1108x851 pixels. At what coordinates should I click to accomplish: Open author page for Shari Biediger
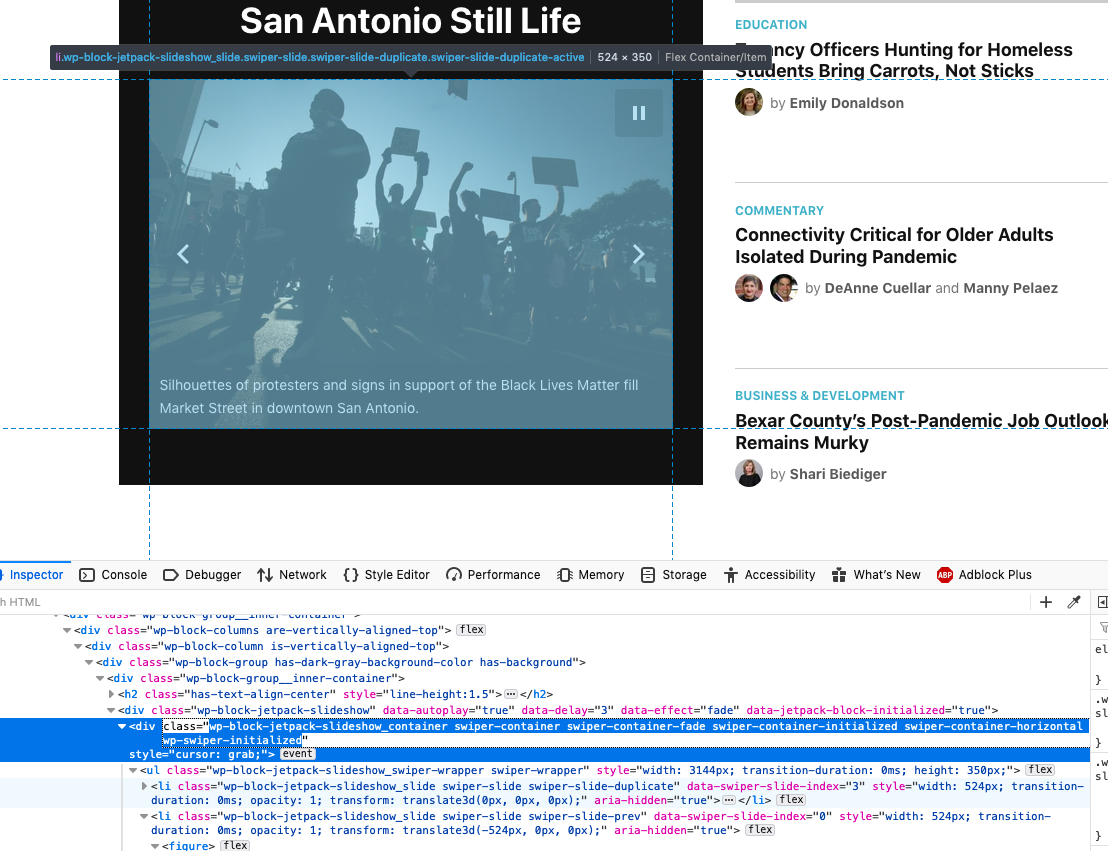pyautogui.click(x=838, y=474)
